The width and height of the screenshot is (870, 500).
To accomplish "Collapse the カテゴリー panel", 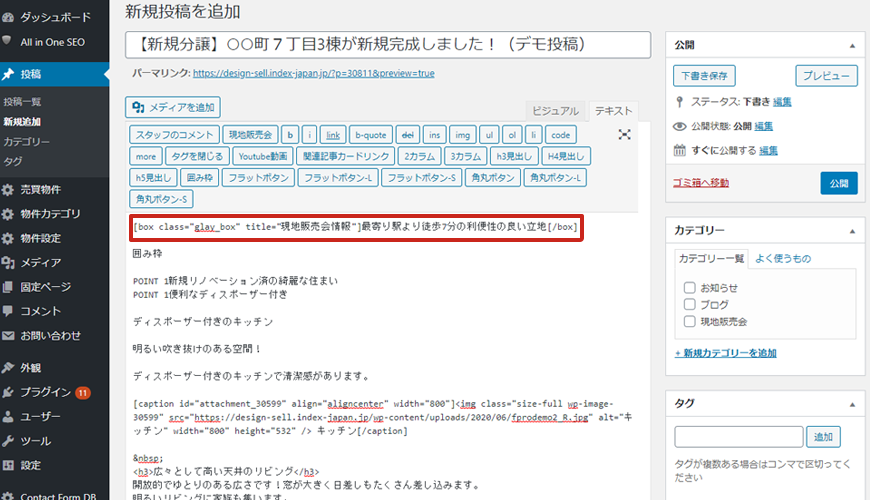I will [x=852, y=230].
